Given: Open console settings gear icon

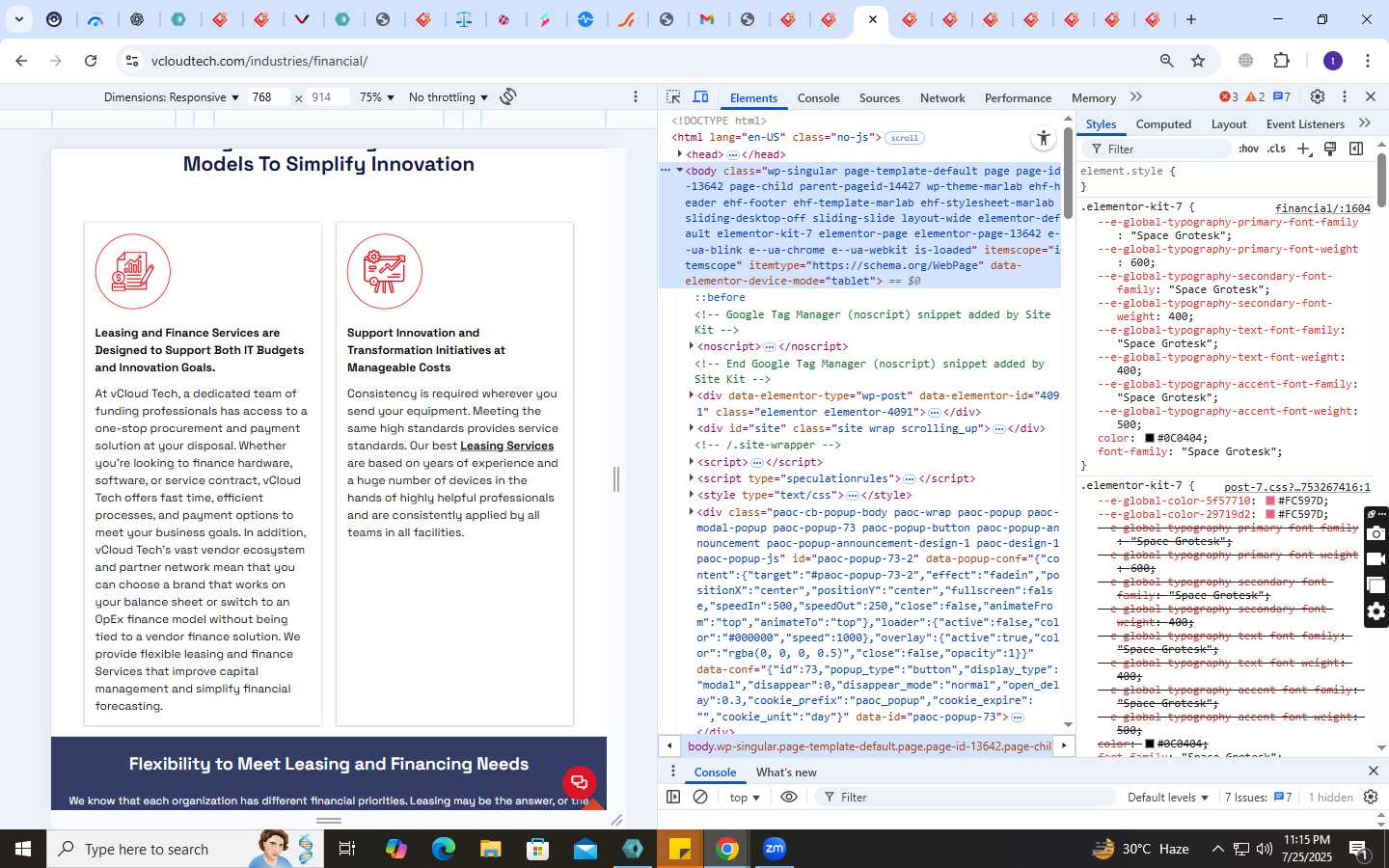Looking at the screenshot, I should coord(1371,797).
